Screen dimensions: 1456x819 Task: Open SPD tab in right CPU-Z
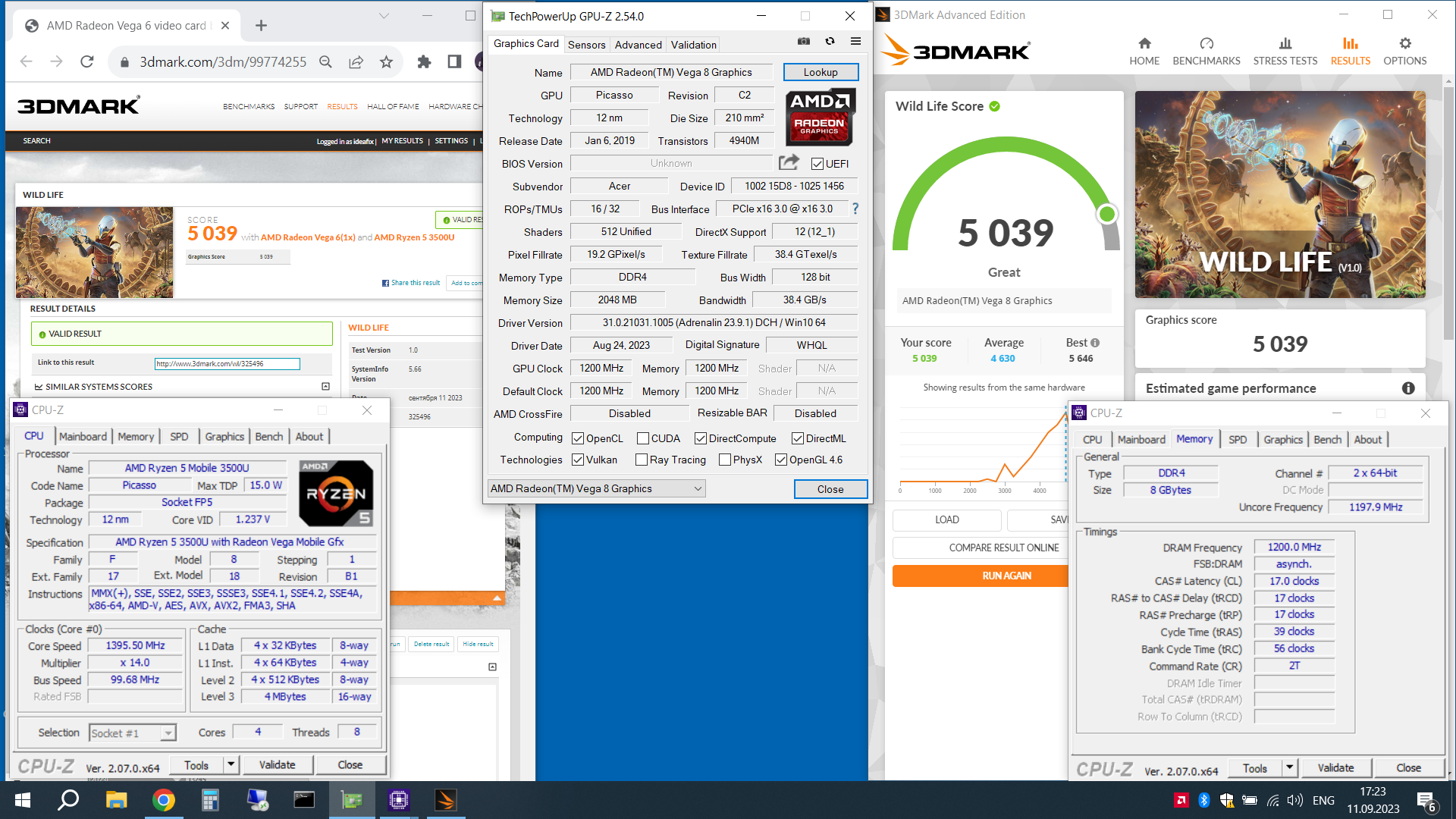pos(1238,439)
